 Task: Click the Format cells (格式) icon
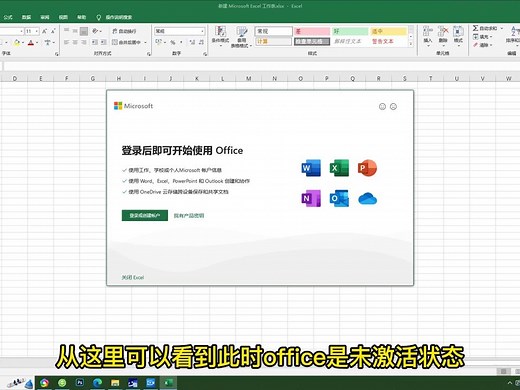coord(458,35)
